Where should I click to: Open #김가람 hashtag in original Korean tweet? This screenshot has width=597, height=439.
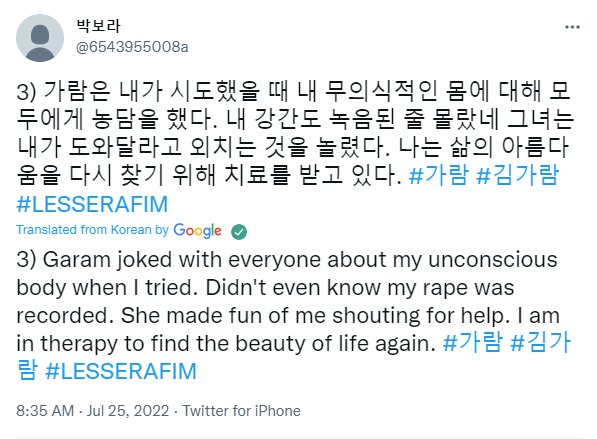(518, 175)
